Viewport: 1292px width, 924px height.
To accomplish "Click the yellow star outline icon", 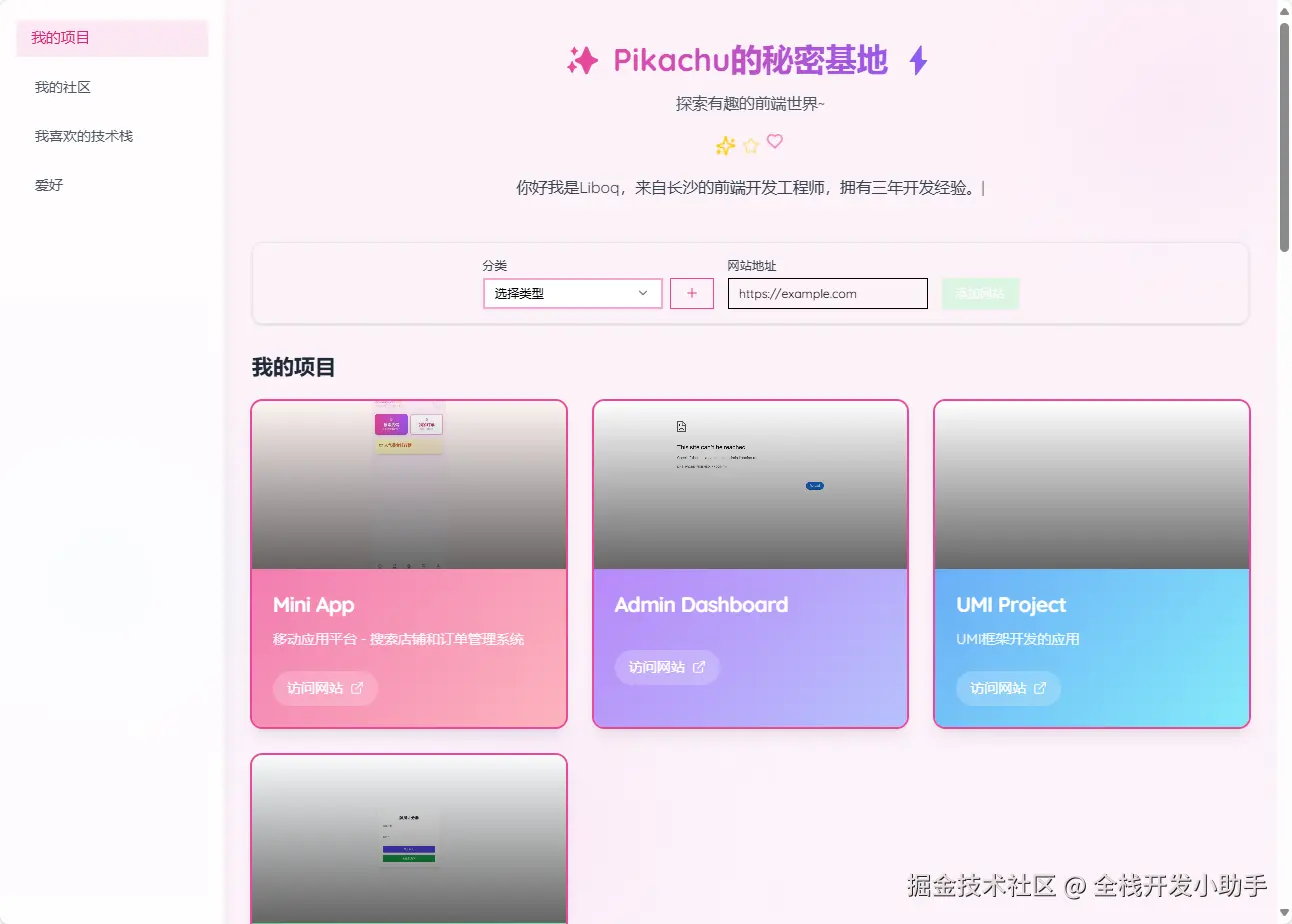I will coord(750,145).
